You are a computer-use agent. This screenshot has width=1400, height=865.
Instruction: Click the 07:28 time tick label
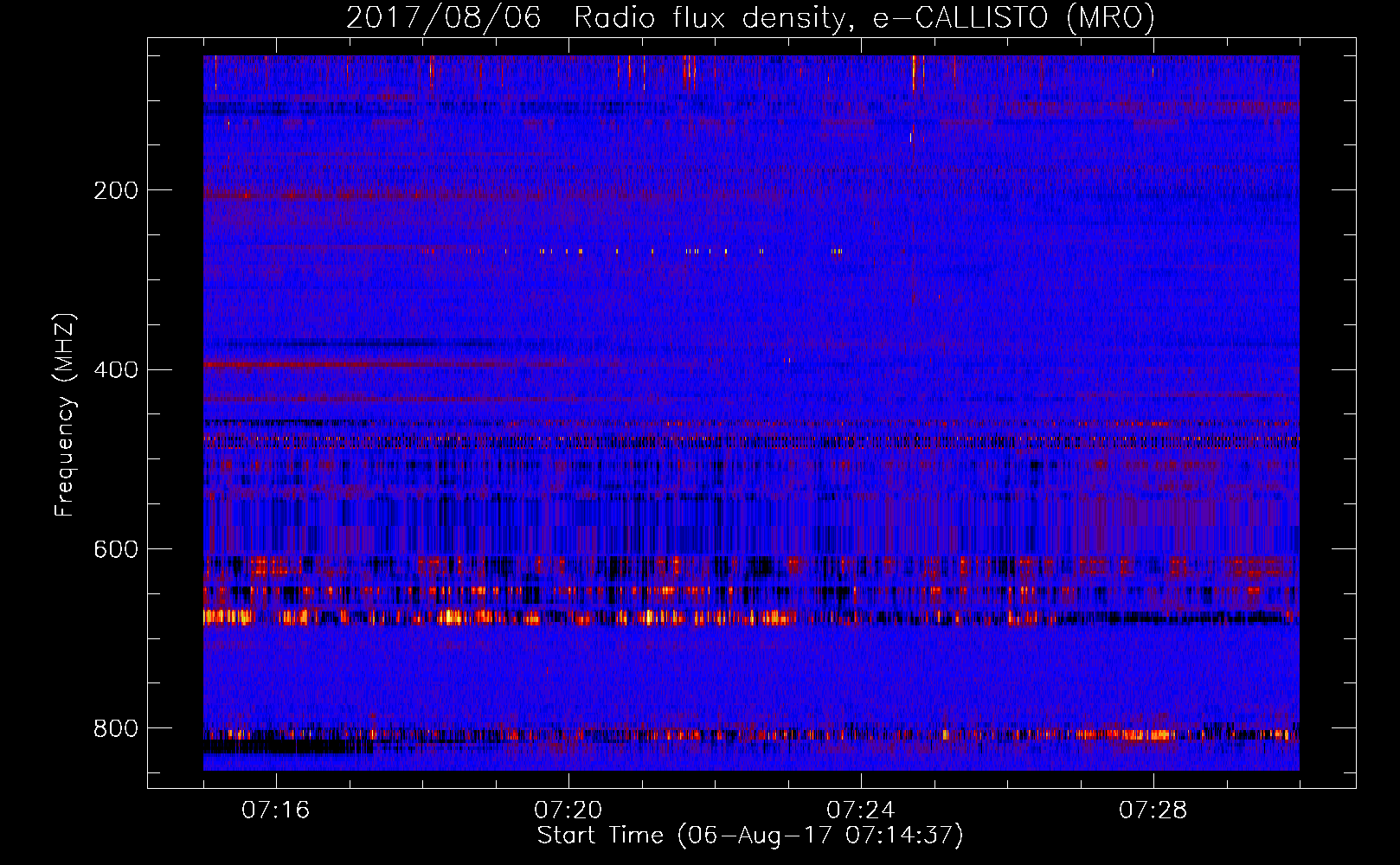click(x=1153, y=811)
